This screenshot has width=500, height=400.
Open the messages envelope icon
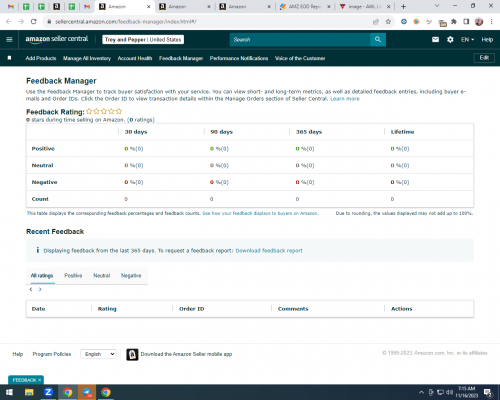(435, 40)
